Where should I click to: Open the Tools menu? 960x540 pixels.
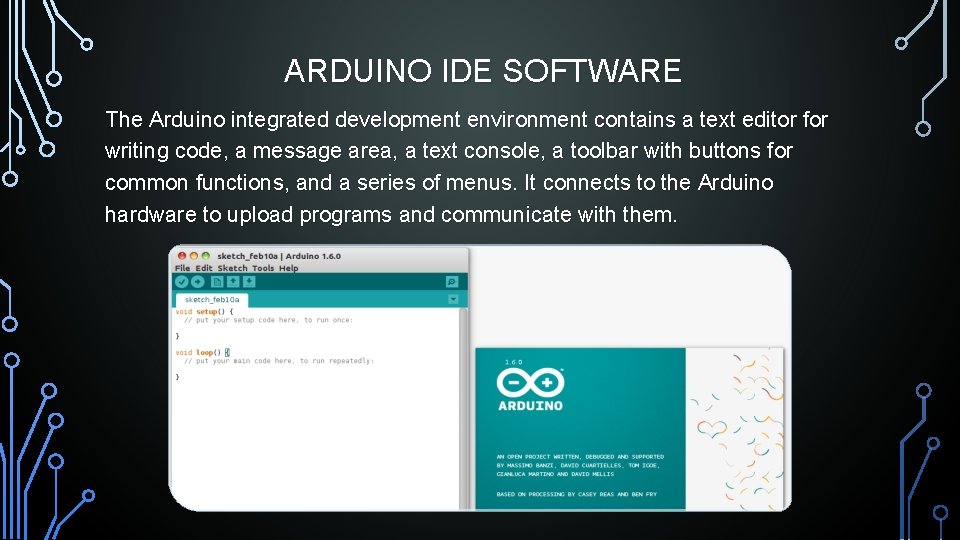coord(263,268)
